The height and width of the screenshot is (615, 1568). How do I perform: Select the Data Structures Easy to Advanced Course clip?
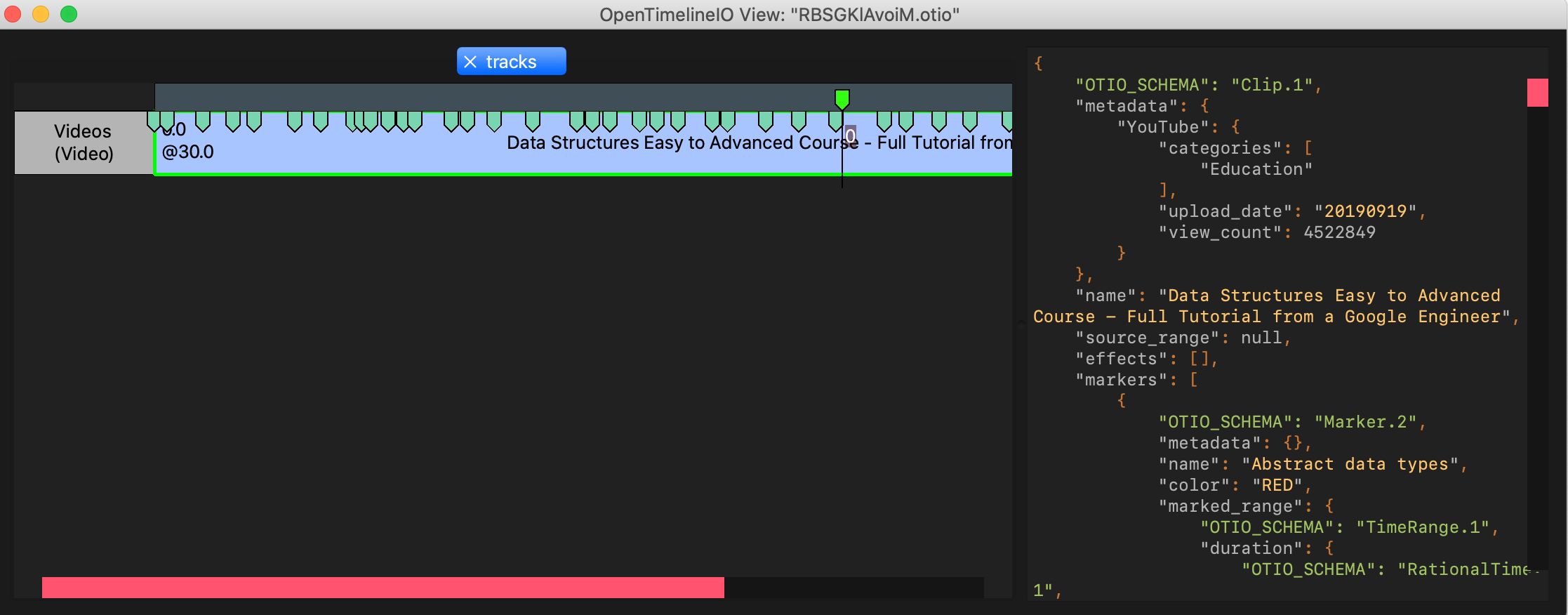click(583, 143)
